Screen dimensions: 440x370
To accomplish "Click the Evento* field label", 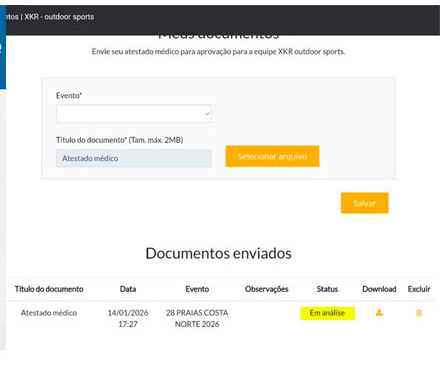I will 69,95.
